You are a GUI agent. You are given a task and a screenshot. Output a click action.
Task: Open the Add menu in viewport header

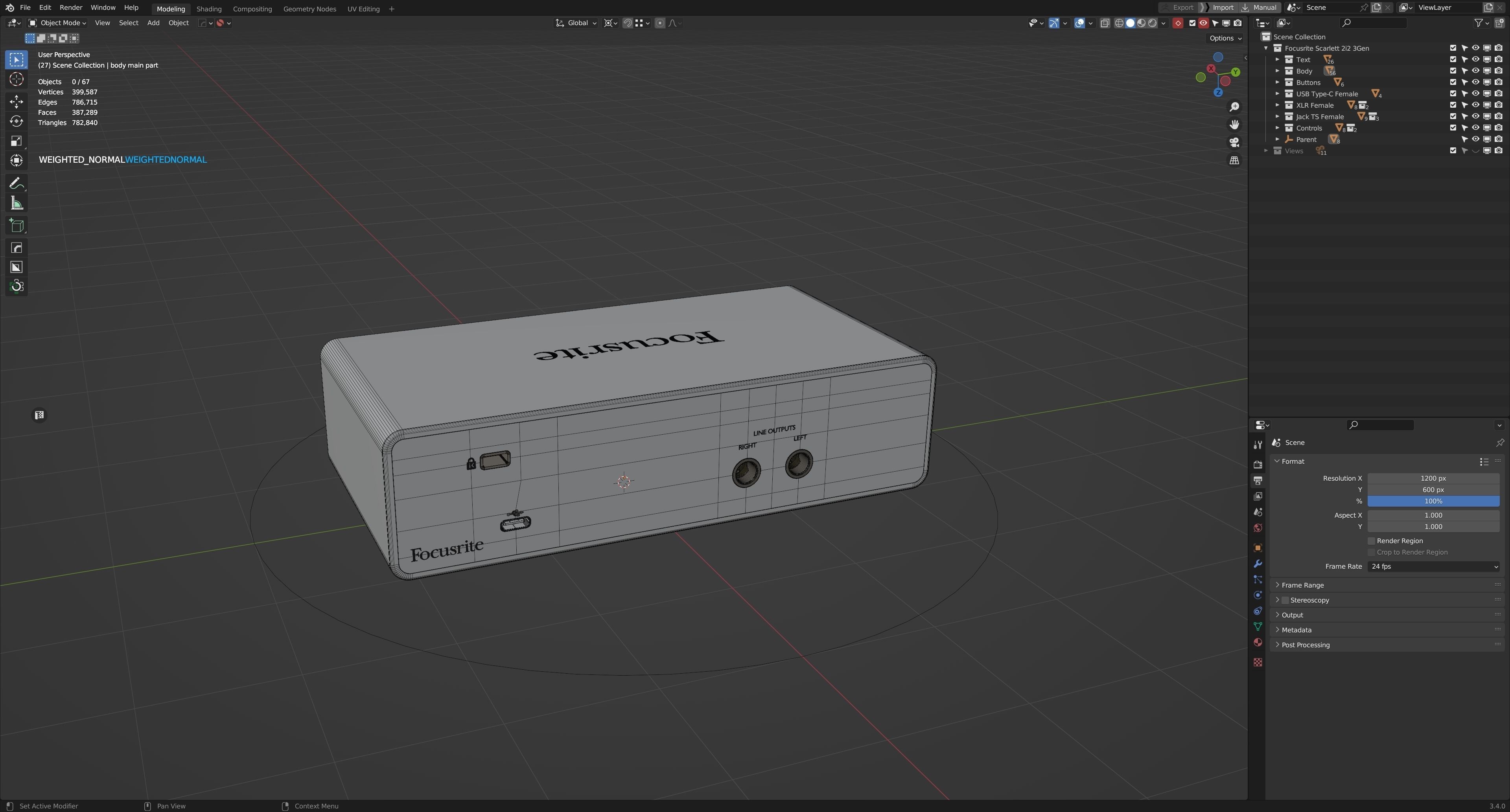(x=153, y=23)
